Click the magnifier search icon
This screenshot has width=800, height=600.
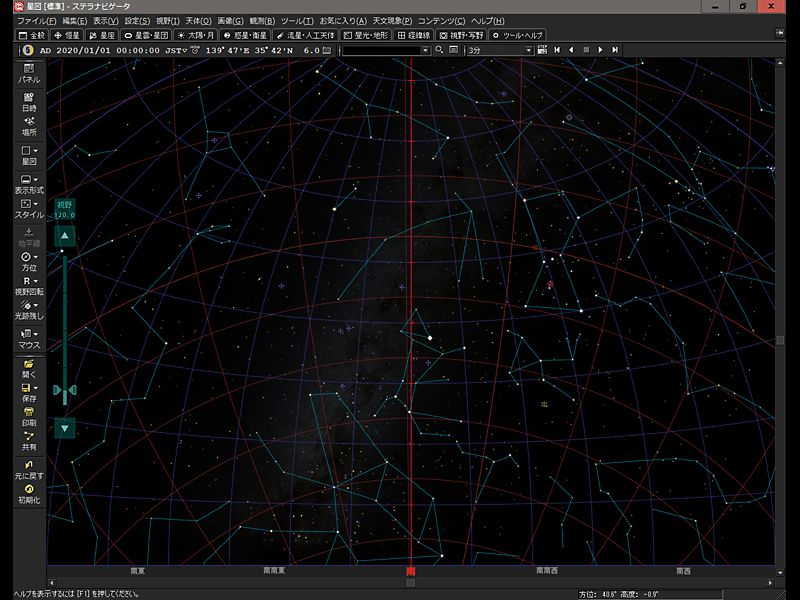click(439, 49)
